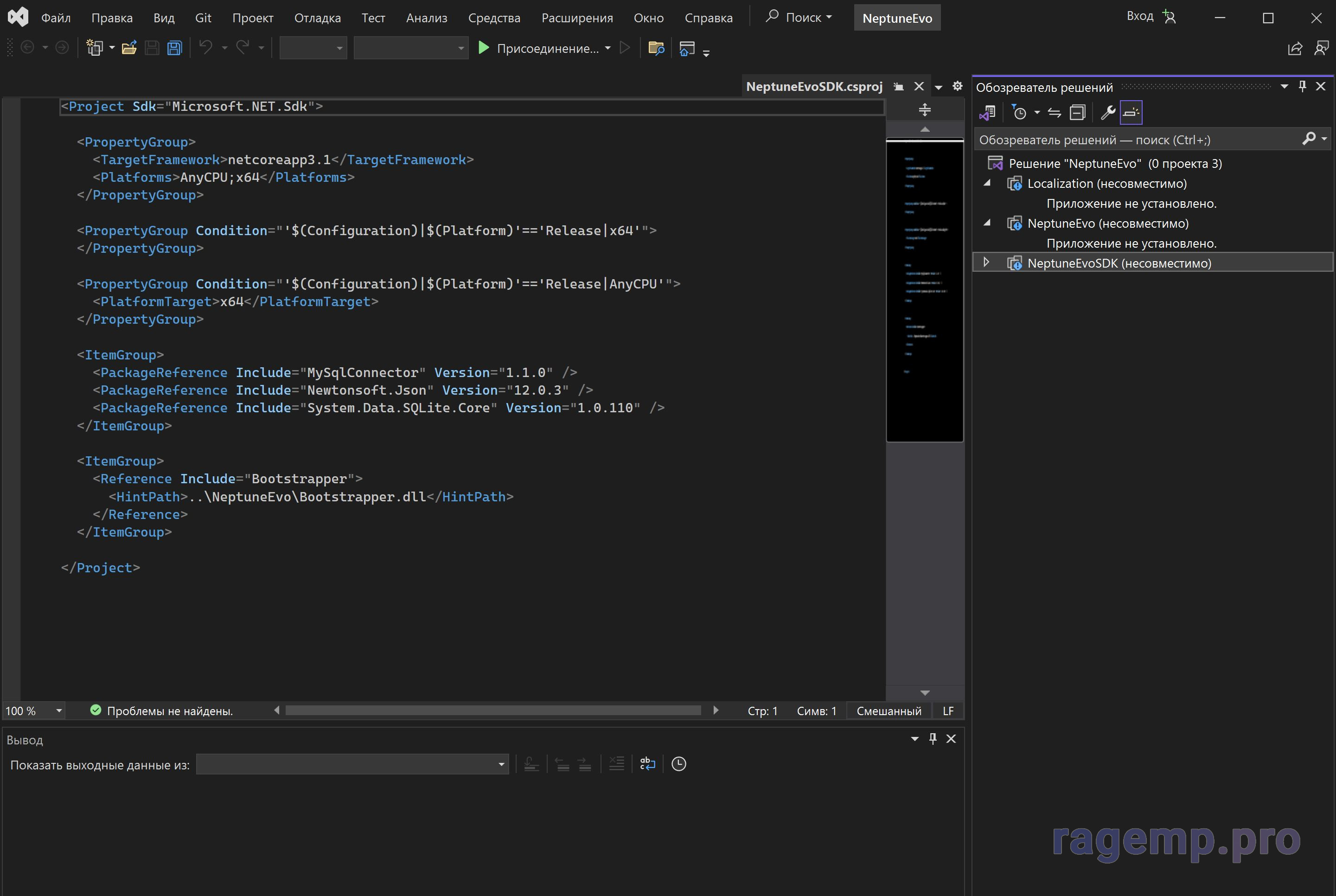This screenshot has width=1336, height=896.
Task: Open Properties wrench icon in Solution Explorer
Action: pyautogui.click(x=1107, y=113)
